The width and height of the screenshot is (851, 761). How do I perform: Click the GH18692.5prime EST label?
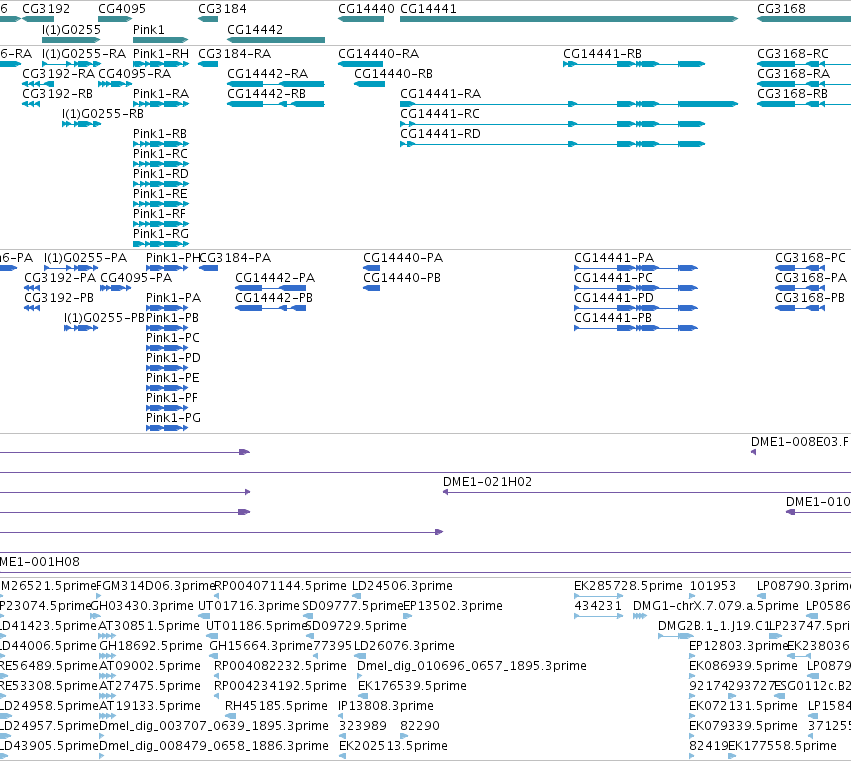point(151,646)
